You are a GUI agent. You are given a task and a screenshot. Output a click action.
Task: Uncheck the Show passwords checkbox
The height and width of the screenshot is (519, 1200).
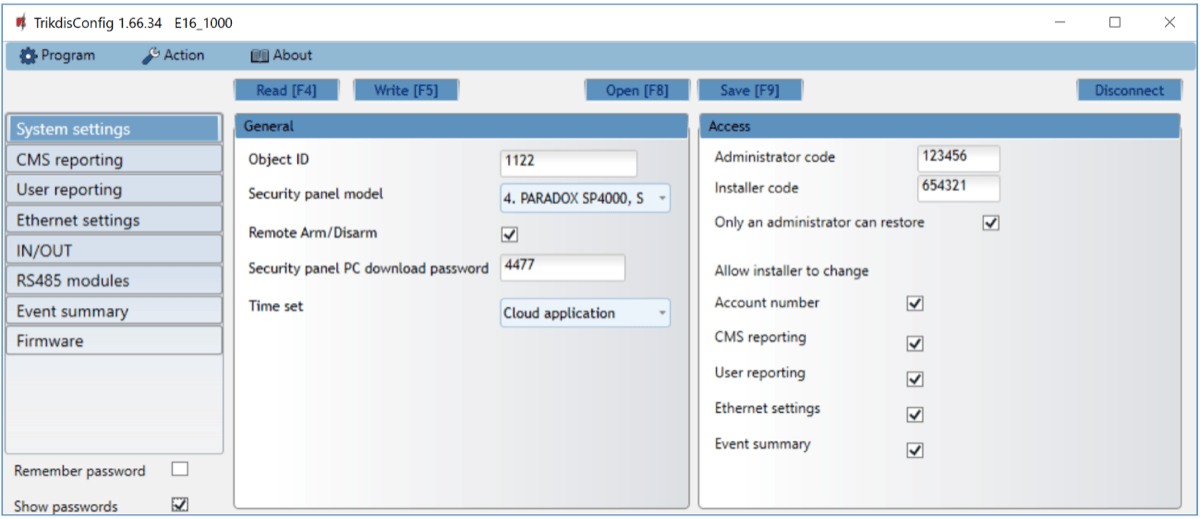point(180,504)
